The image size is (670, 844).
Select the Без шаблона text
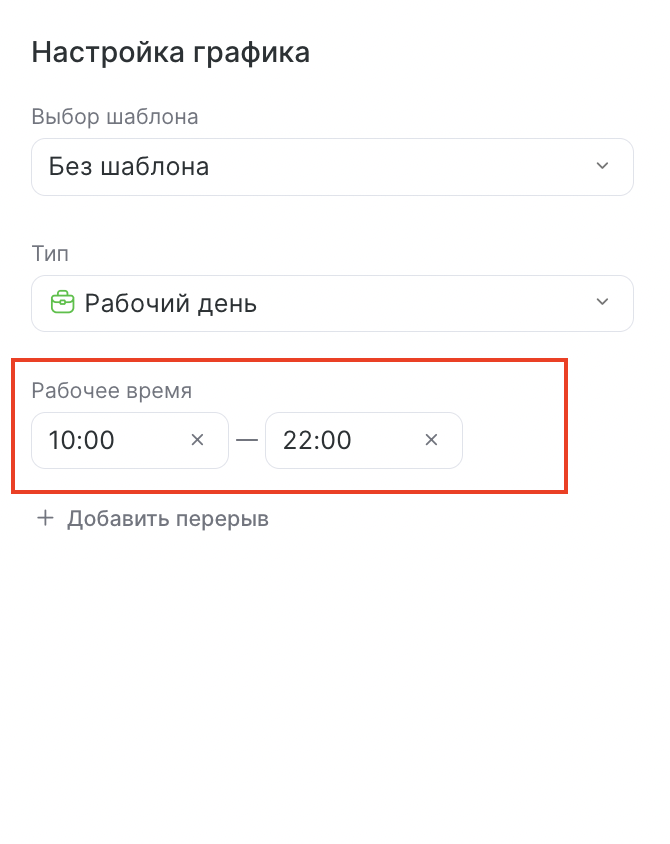tap(129, 167)
